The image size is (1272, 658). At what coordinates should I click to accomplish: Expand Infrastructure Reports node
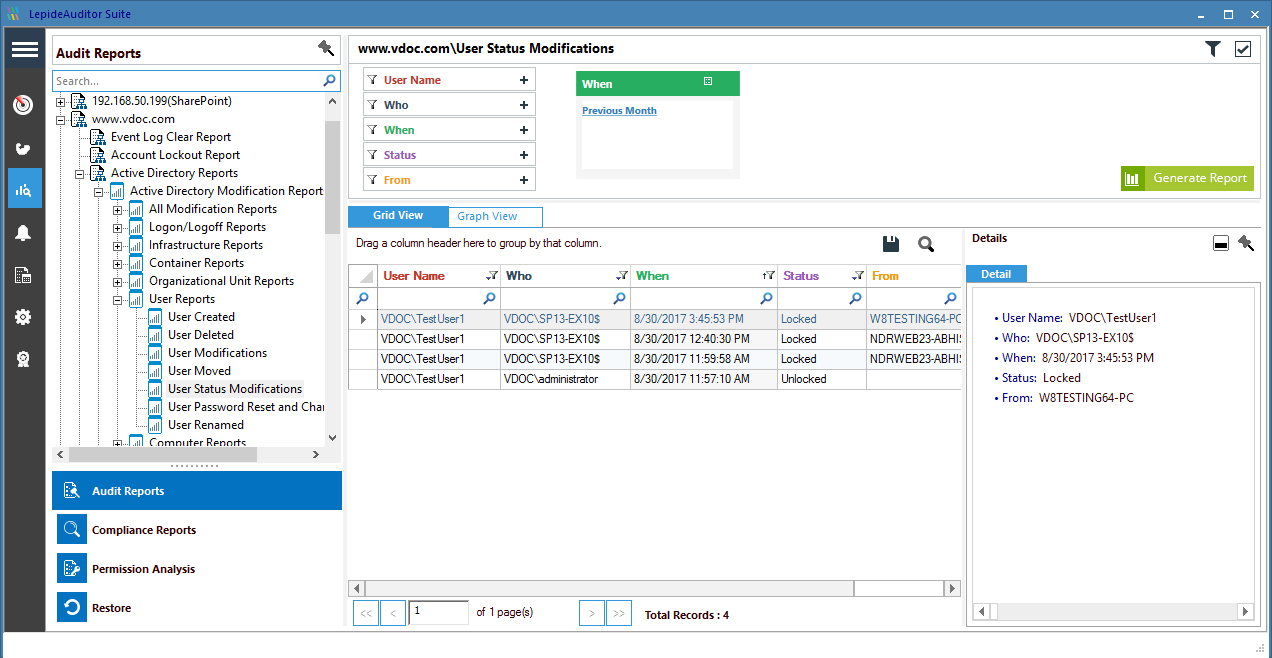pyautogui.click(x=118, y=245)
